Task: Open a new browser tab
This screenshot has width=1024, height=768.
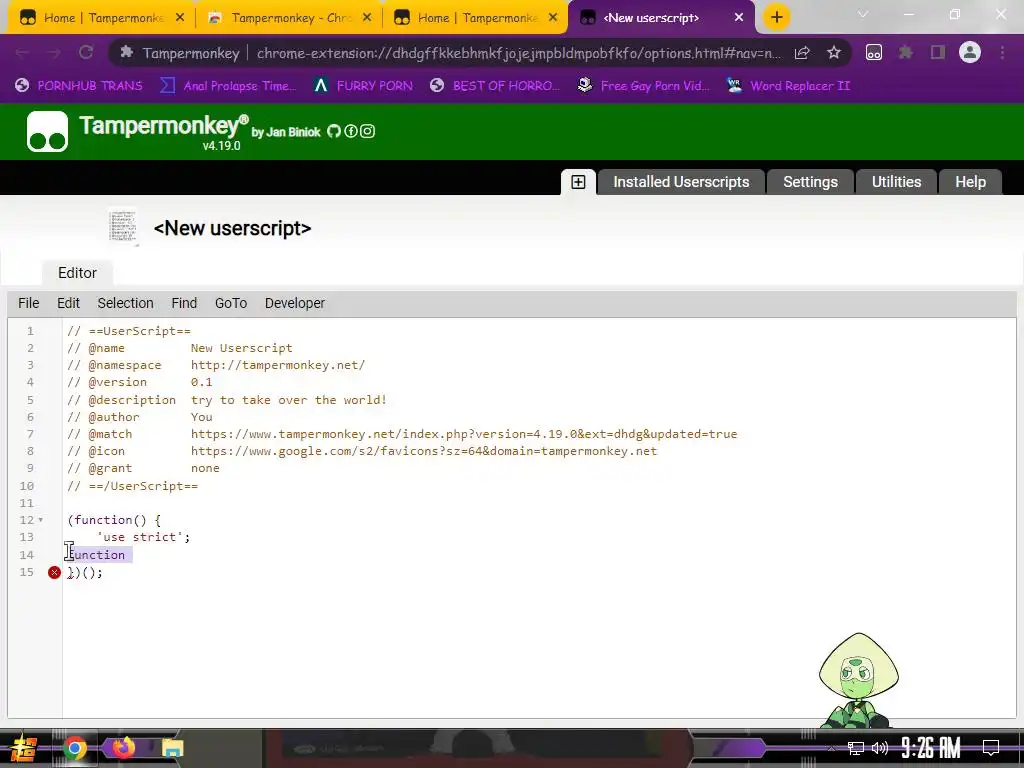Action: (776, 18)
